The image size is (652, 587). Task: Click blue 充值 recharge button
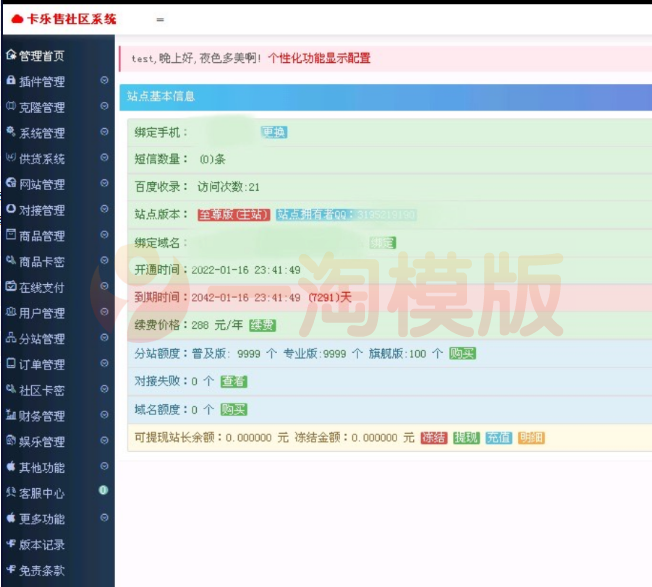(x=499, y=438)
